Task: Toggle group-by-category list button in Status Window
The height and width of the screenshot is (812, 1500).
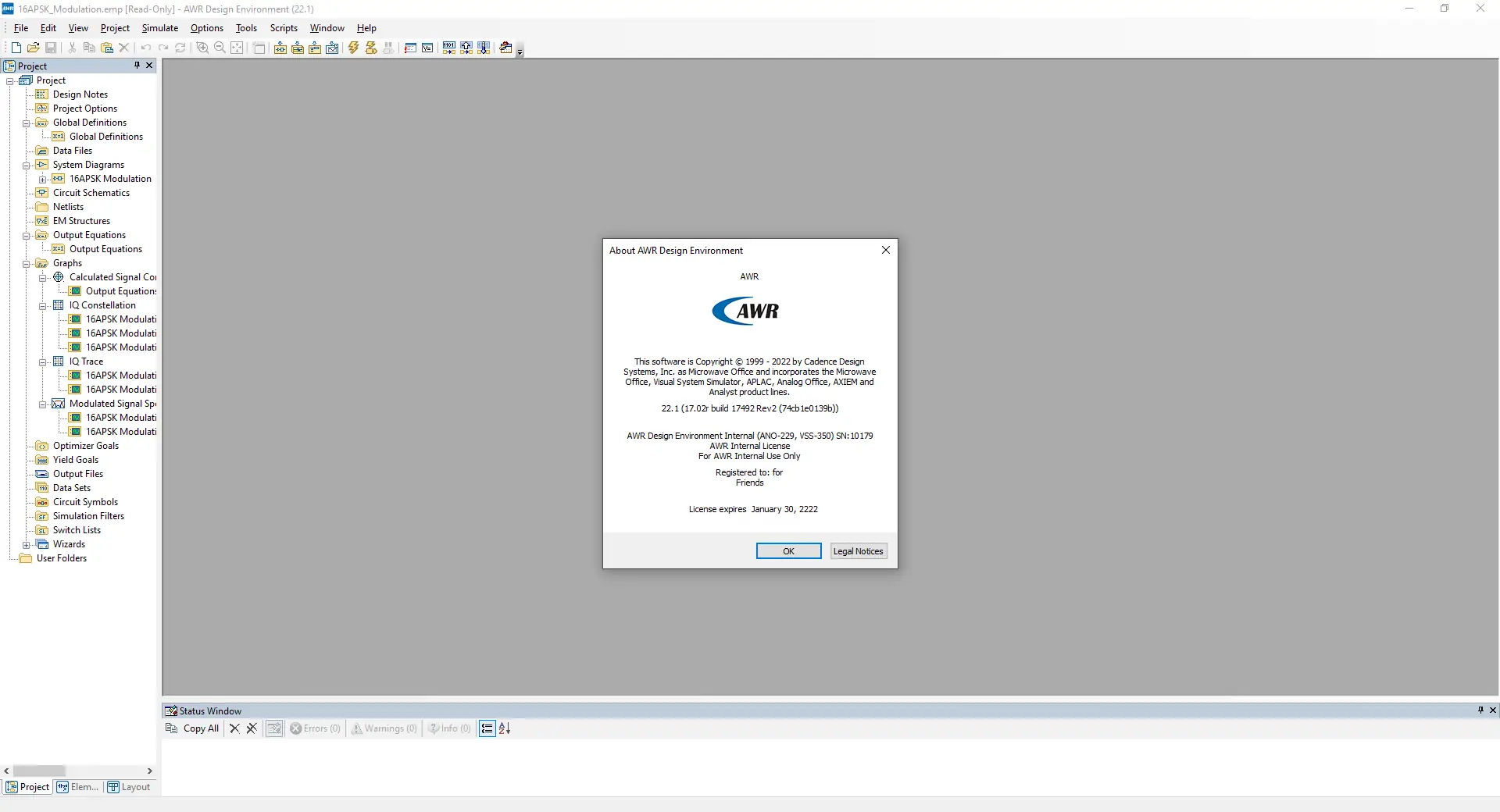Action: pyautogui.click(x=487, y=728)
